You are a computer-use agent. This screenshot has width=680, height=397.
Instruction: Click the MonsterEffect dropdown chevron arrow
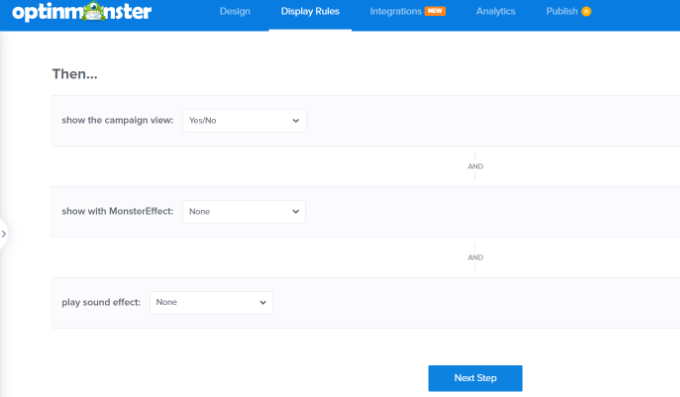296,212
